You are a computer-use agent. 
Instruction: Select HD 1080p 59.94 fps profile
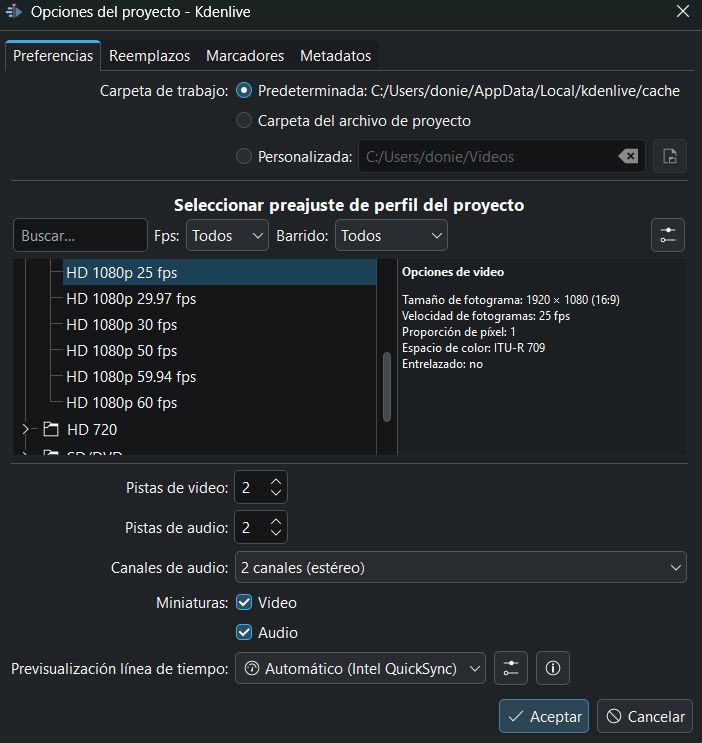coord(219,377)
